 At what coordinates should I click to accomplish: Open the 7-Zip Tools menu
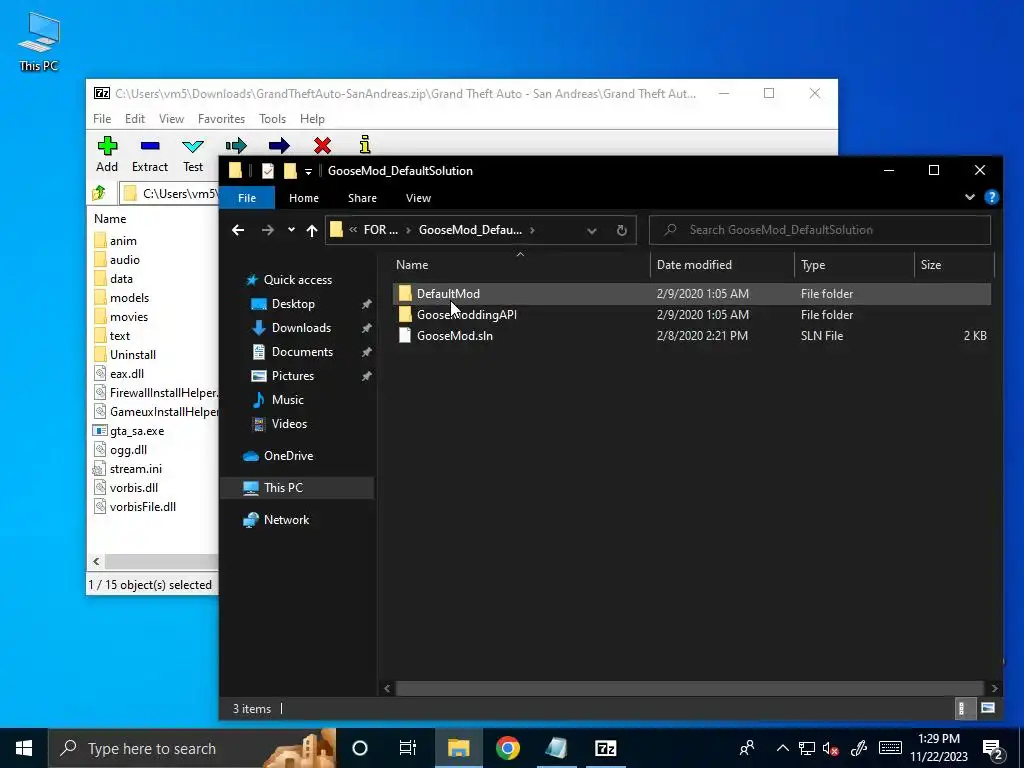pos(272,119)
